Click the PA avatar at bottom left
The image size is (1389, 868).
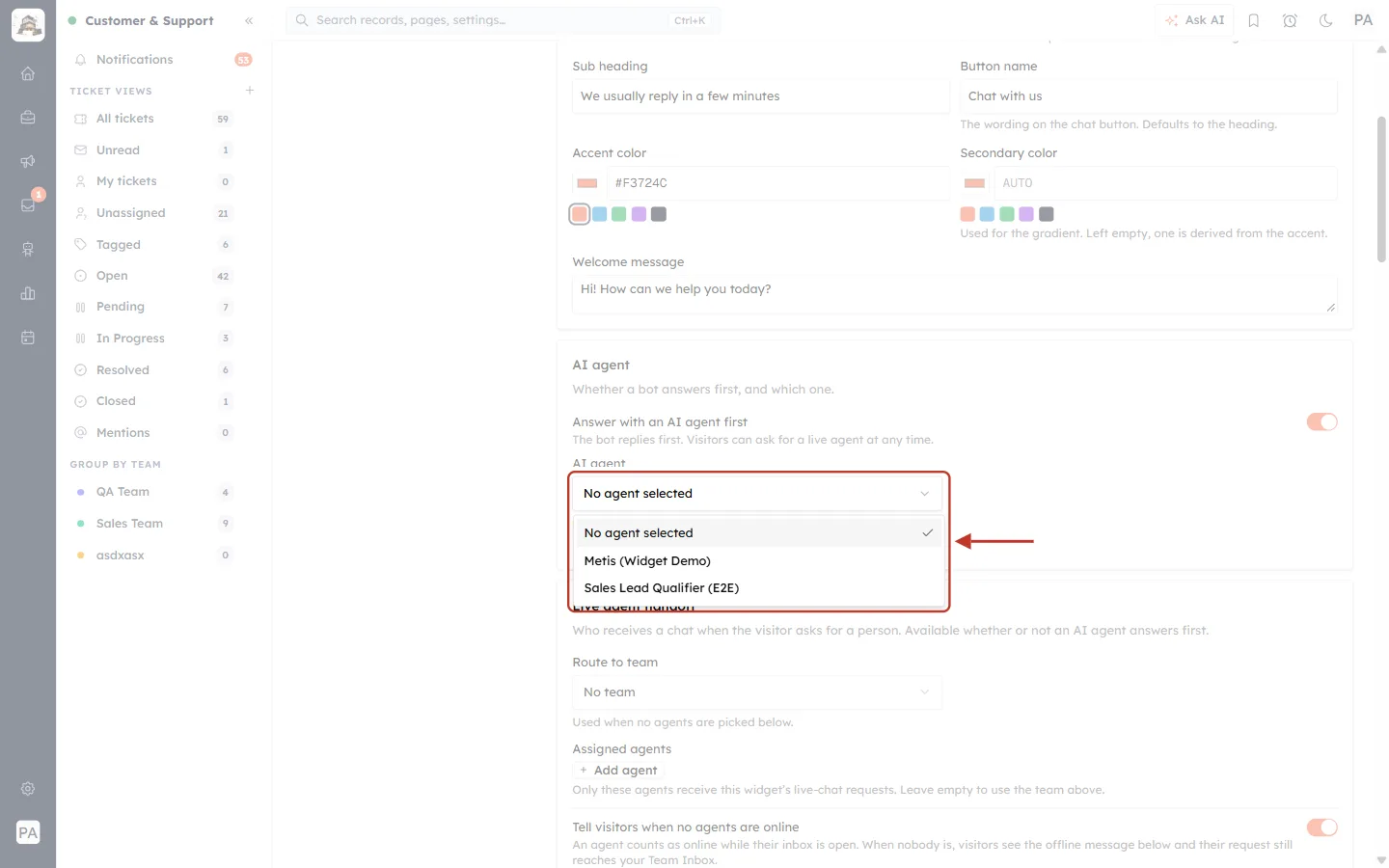click(28, 832)
